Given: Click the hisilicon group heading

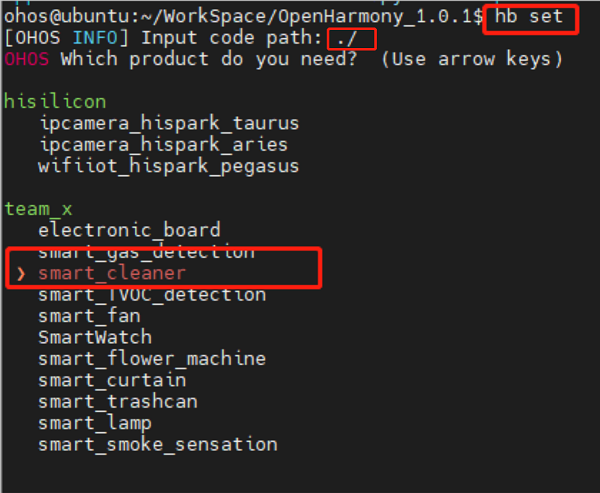Looking at the screenshot, I should click(x=55, y=102).
